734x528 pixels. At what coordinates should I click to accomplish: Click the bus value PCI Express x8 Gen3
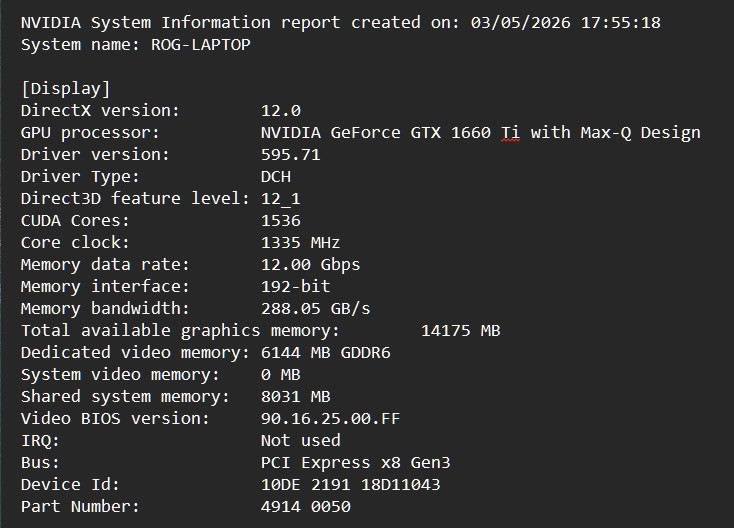pyautogui.click(x=356, y=462)
